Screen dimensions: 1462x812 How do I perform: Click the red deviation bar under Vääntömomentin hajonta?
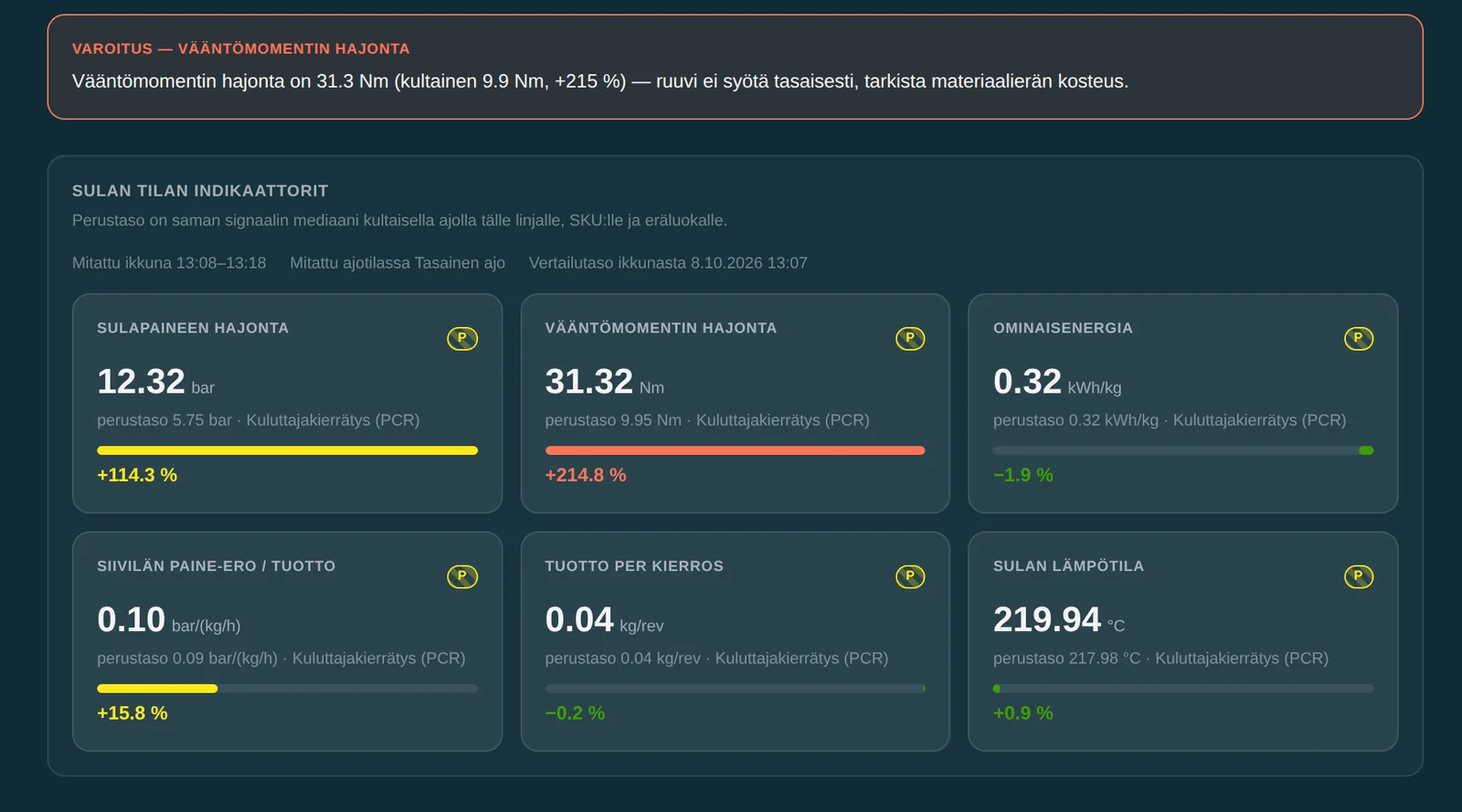(x=736, y=450)
